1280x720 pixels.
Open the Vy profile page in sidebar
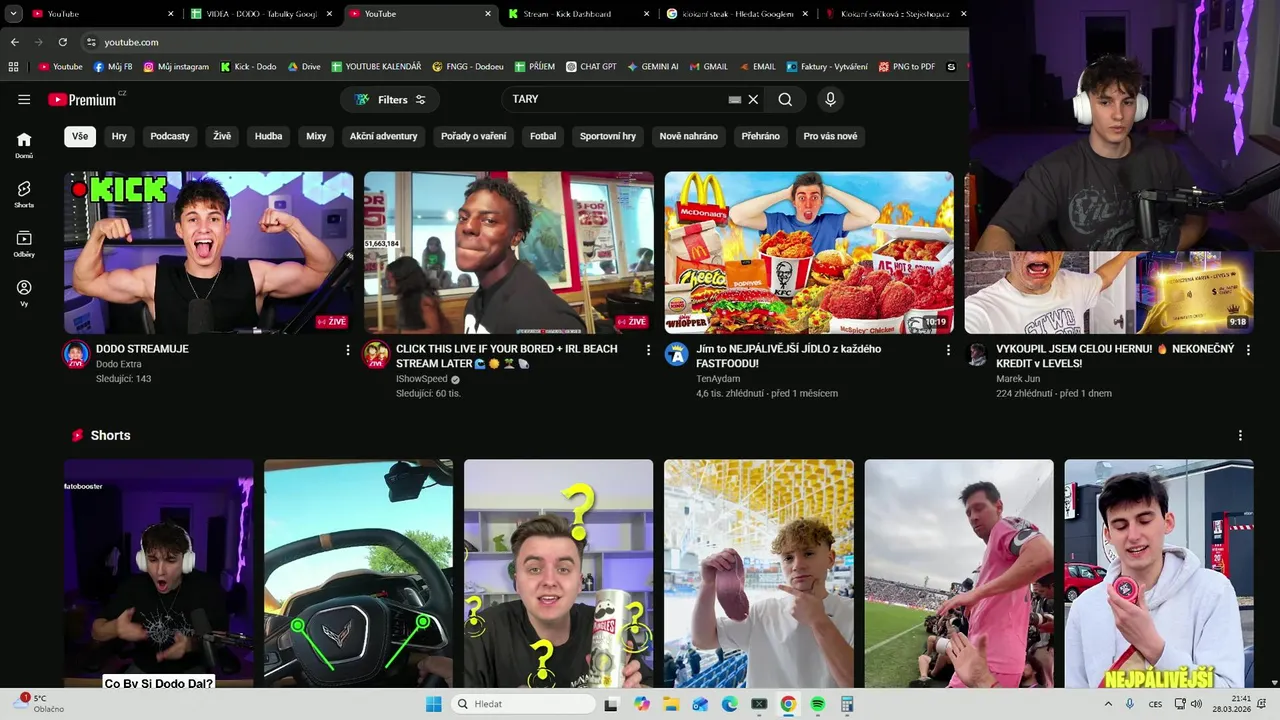click(x=24, y=293)
